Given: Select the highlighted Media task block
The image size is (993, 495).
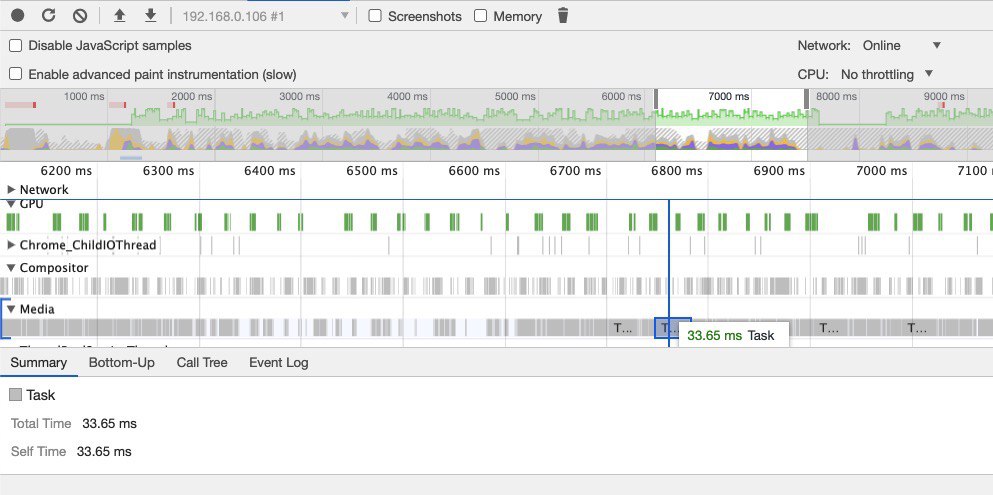Looking at the screenshot, I should [673, 328].
